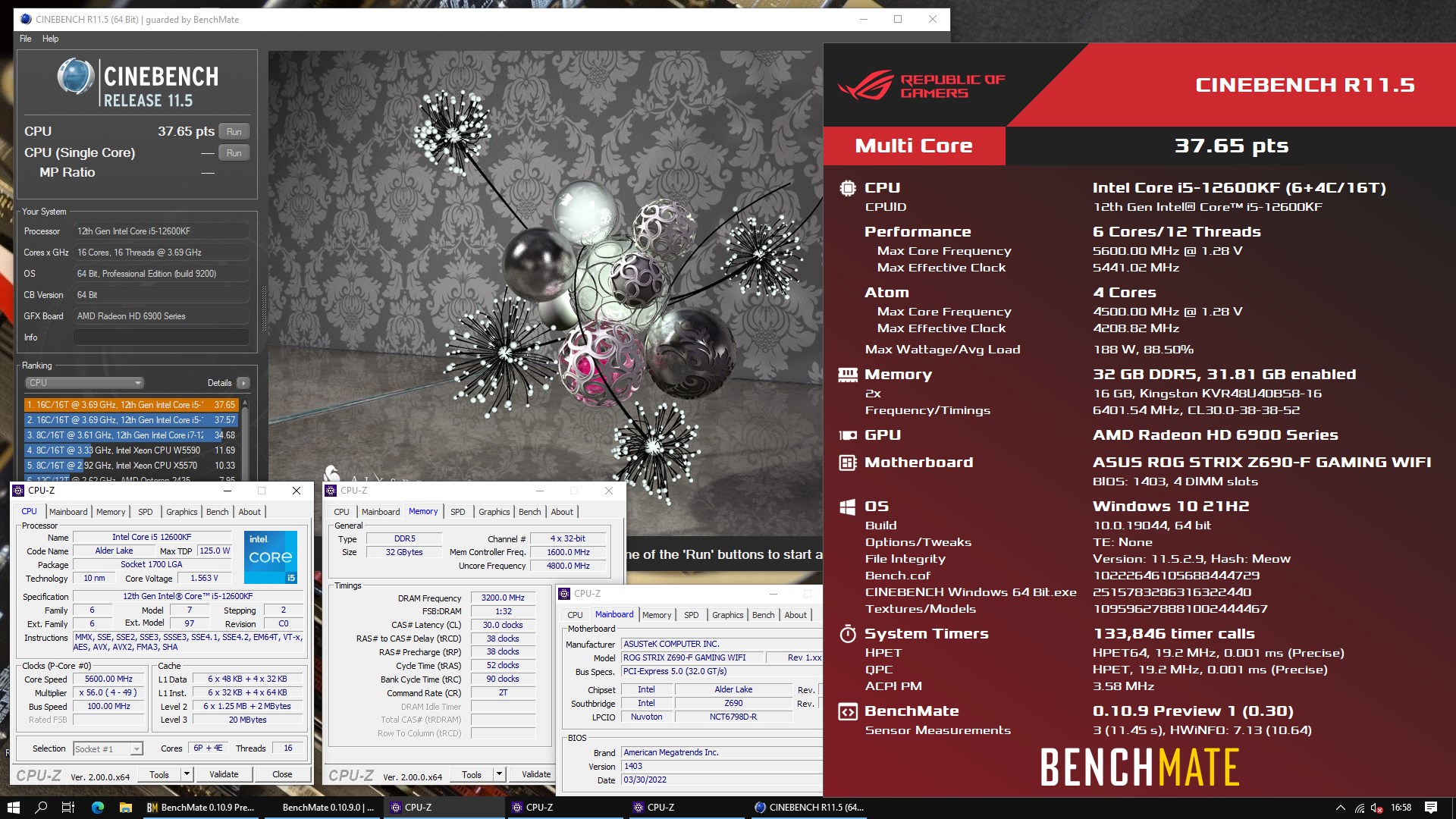Click the Memory module icon in BenchMate panel

click(x=848, y=375)
